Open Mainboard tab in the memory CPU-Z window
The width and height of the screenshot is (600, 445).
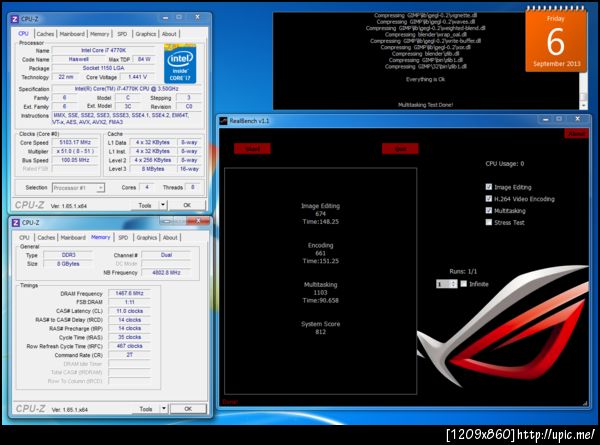[x=73, y=238]
